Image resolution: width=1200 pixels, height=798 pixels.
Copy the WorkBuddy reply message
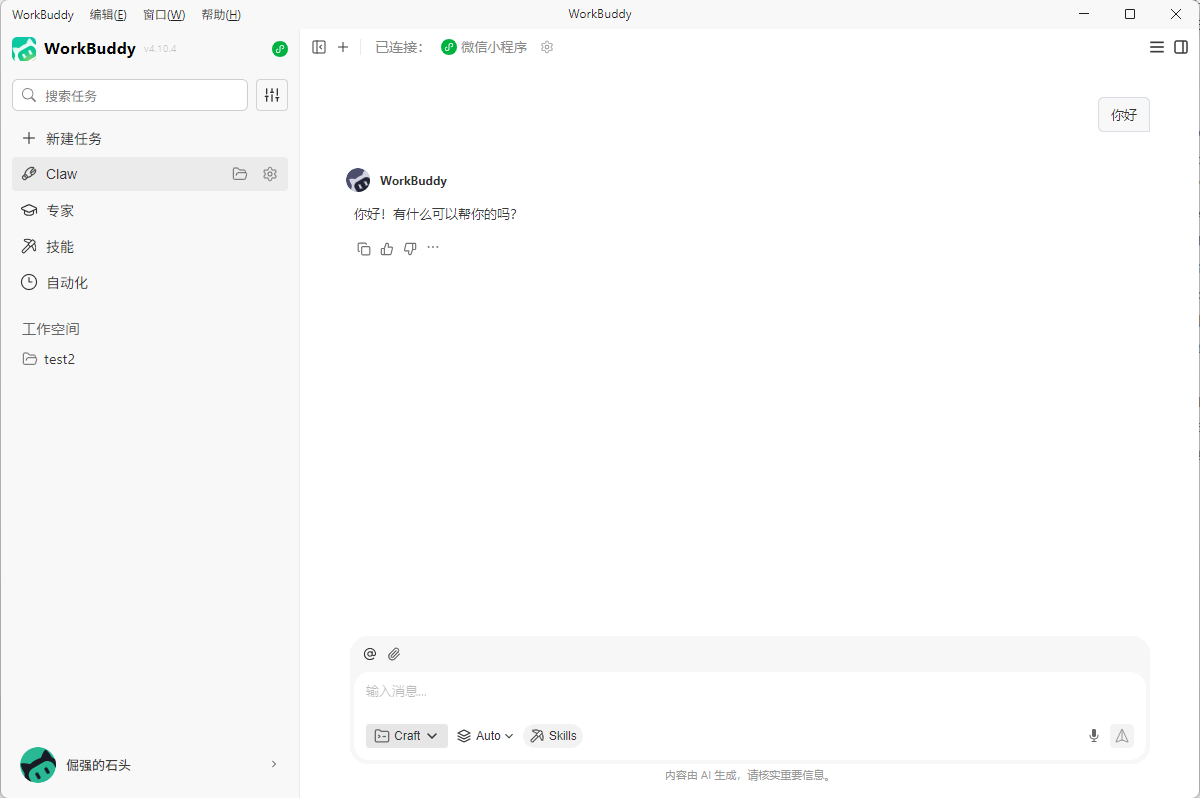pyautogui.click(x=364, y=249)
